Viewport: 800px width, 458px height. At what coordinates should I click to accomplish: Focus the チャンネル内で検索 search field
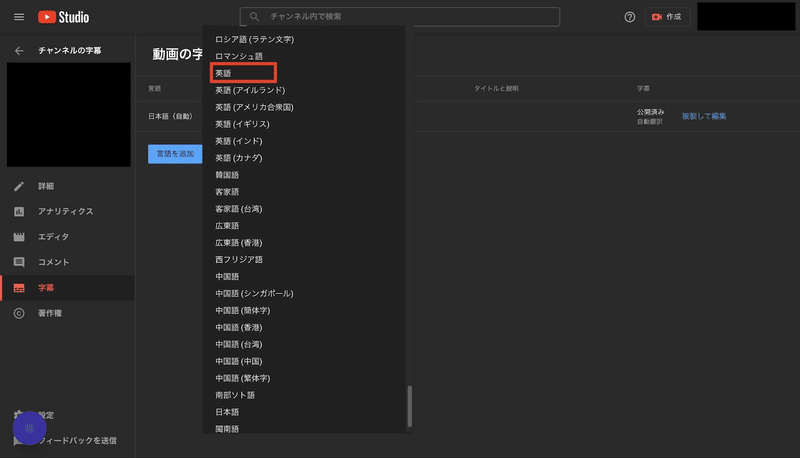click(x=399, y=17)
